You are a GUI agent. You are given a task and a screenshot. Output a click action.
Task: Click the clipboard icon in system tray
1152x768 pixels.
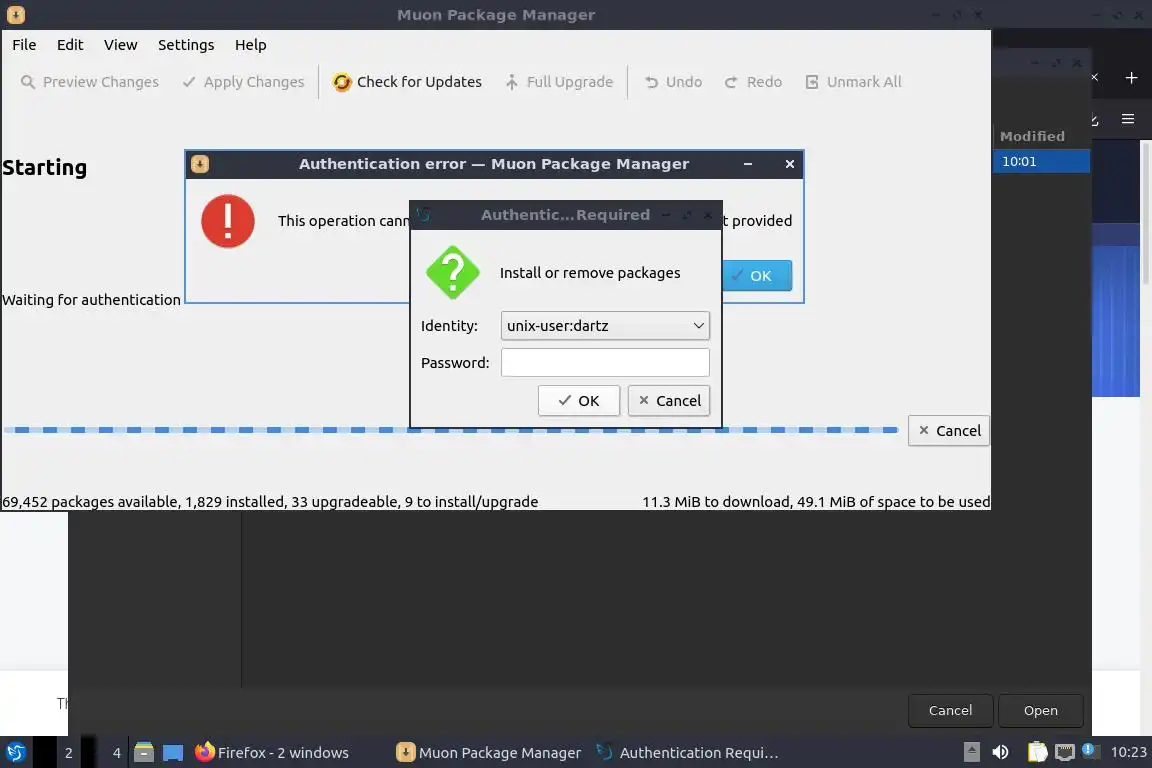(x=1037, y=752)
